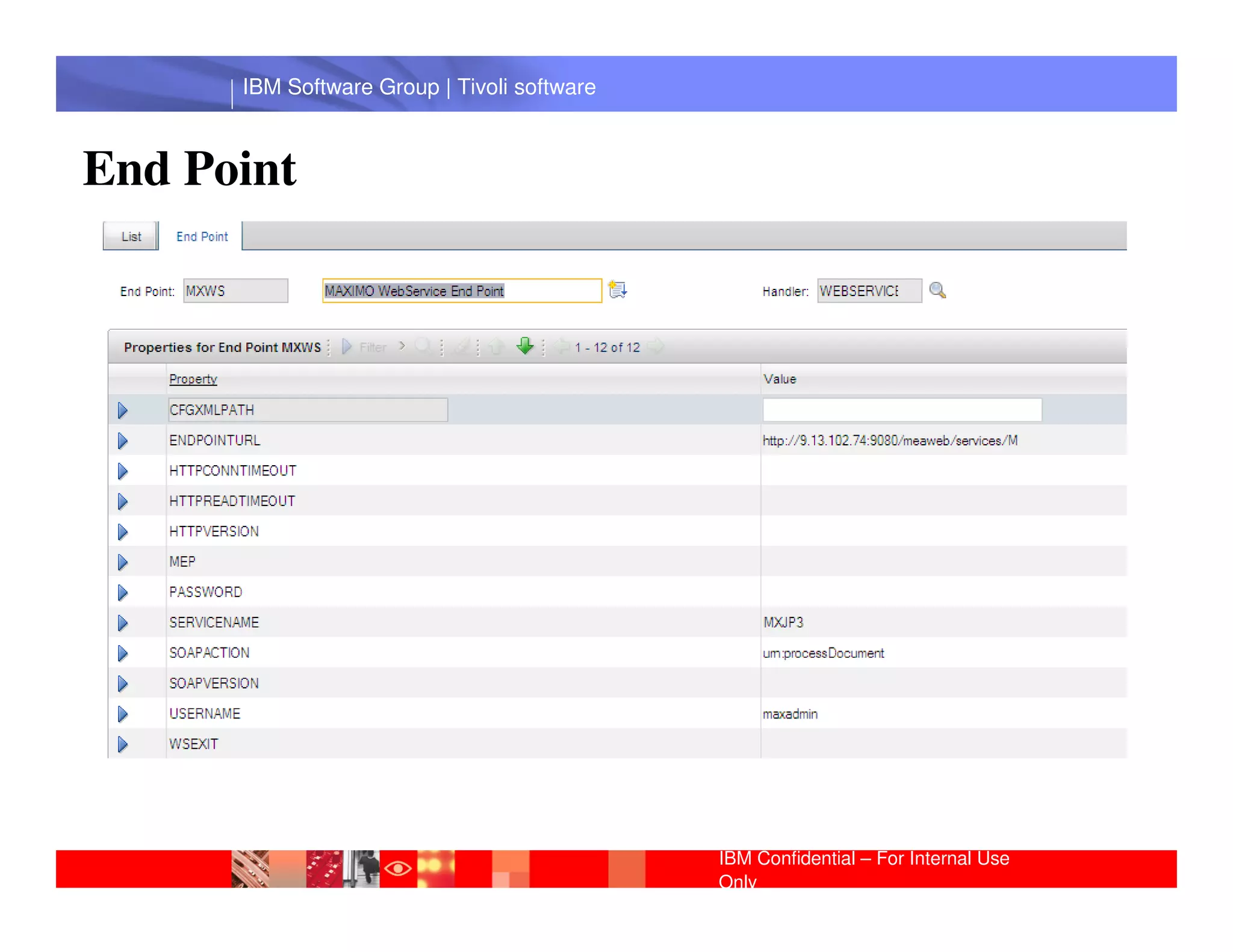Image resolution: width=1233 pixels, height=952 pixels.
Task: Click the faded clear filter eraser icon
Action: (x=461, y=347)
